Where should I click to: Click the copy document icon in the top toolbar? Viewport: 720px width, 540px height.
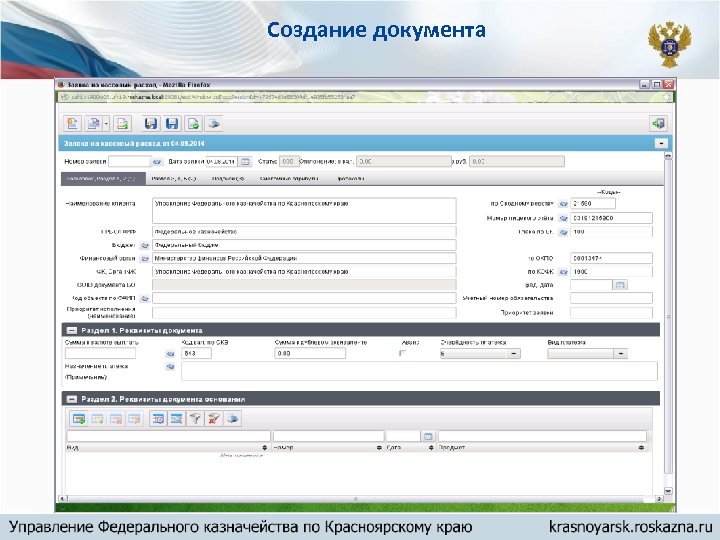pos(93,124)
